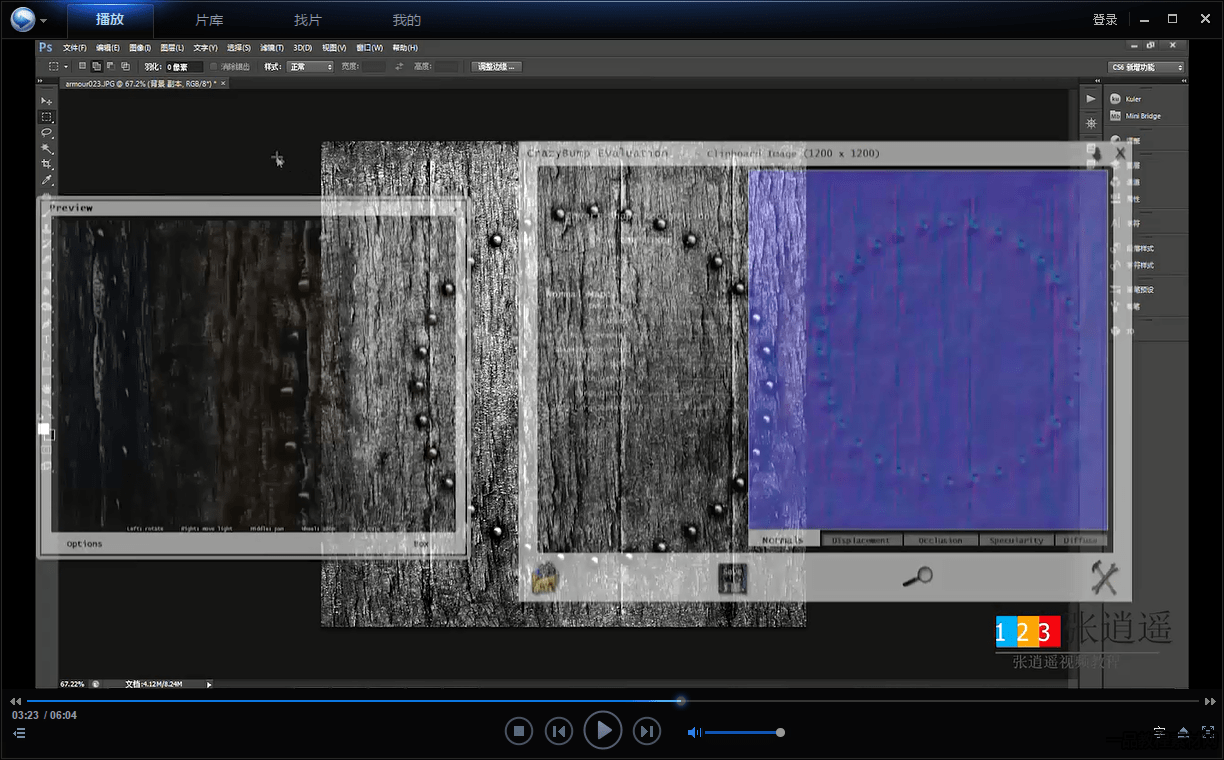Open the 样式 style dropdown showing 正常
Image resolution: width=1224 pixels, height=760 pixels.
tap(310, 66)
